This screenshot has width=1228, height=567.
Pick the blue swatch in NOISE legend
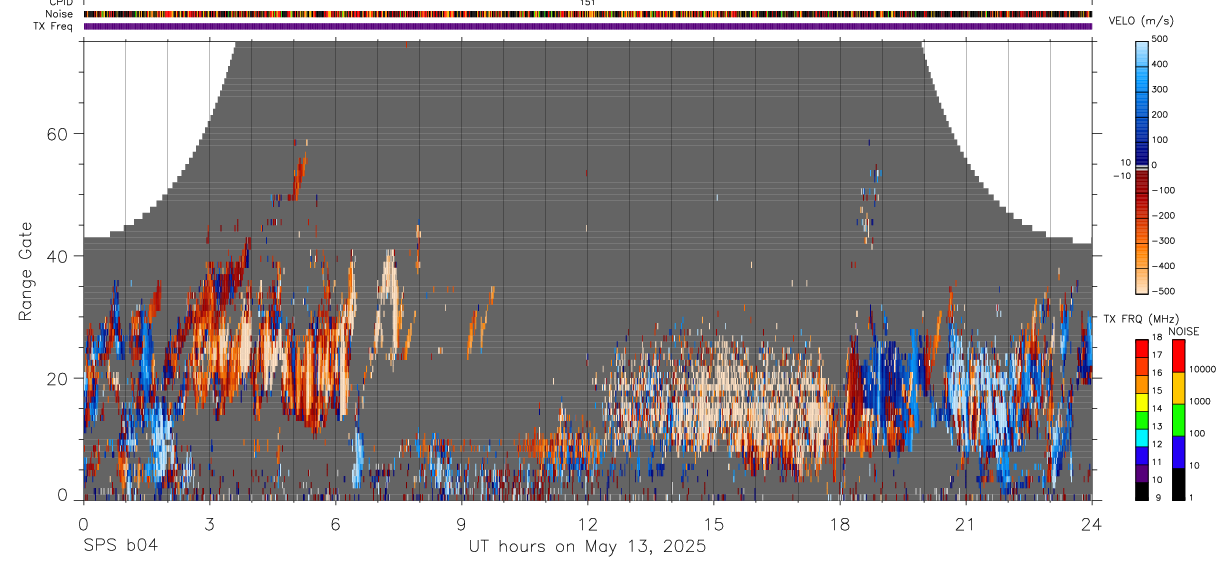tap(1177, 452)
